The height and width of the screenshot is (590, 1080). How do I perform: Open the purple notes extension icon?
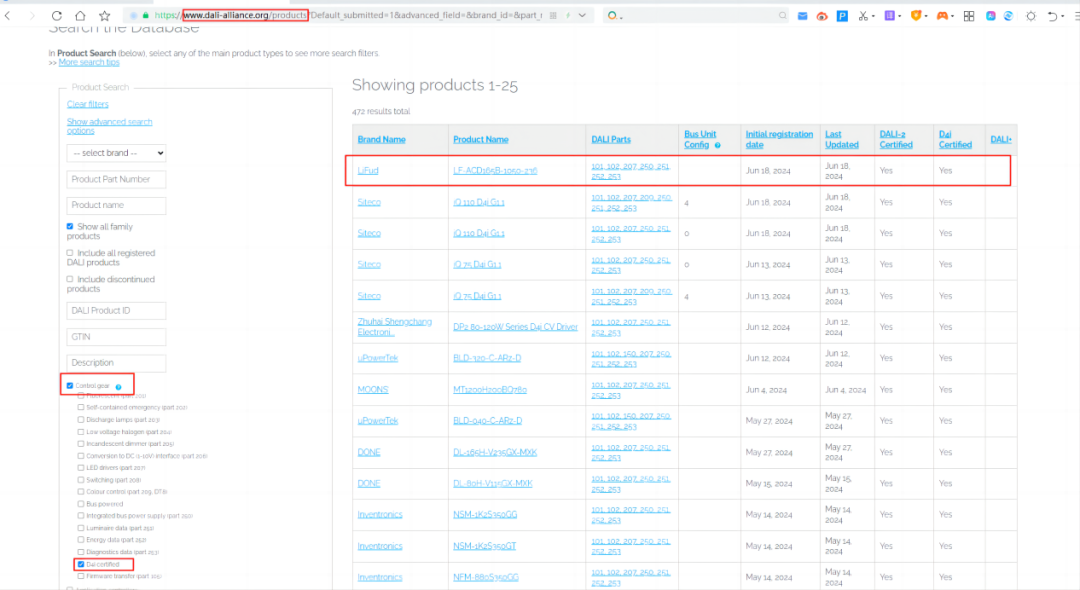889,16
